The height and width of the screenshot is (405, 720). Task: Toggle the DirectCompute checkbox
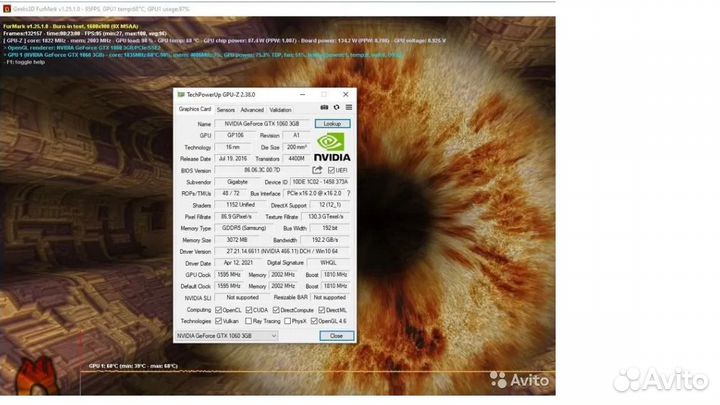coord(276,310)
